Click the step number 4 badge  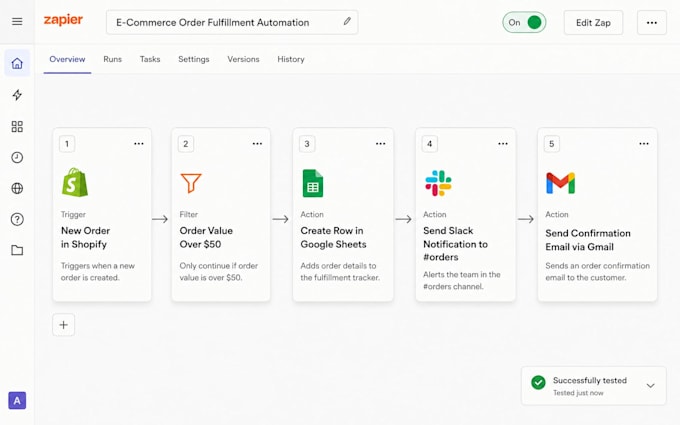[x=429, y=144]
